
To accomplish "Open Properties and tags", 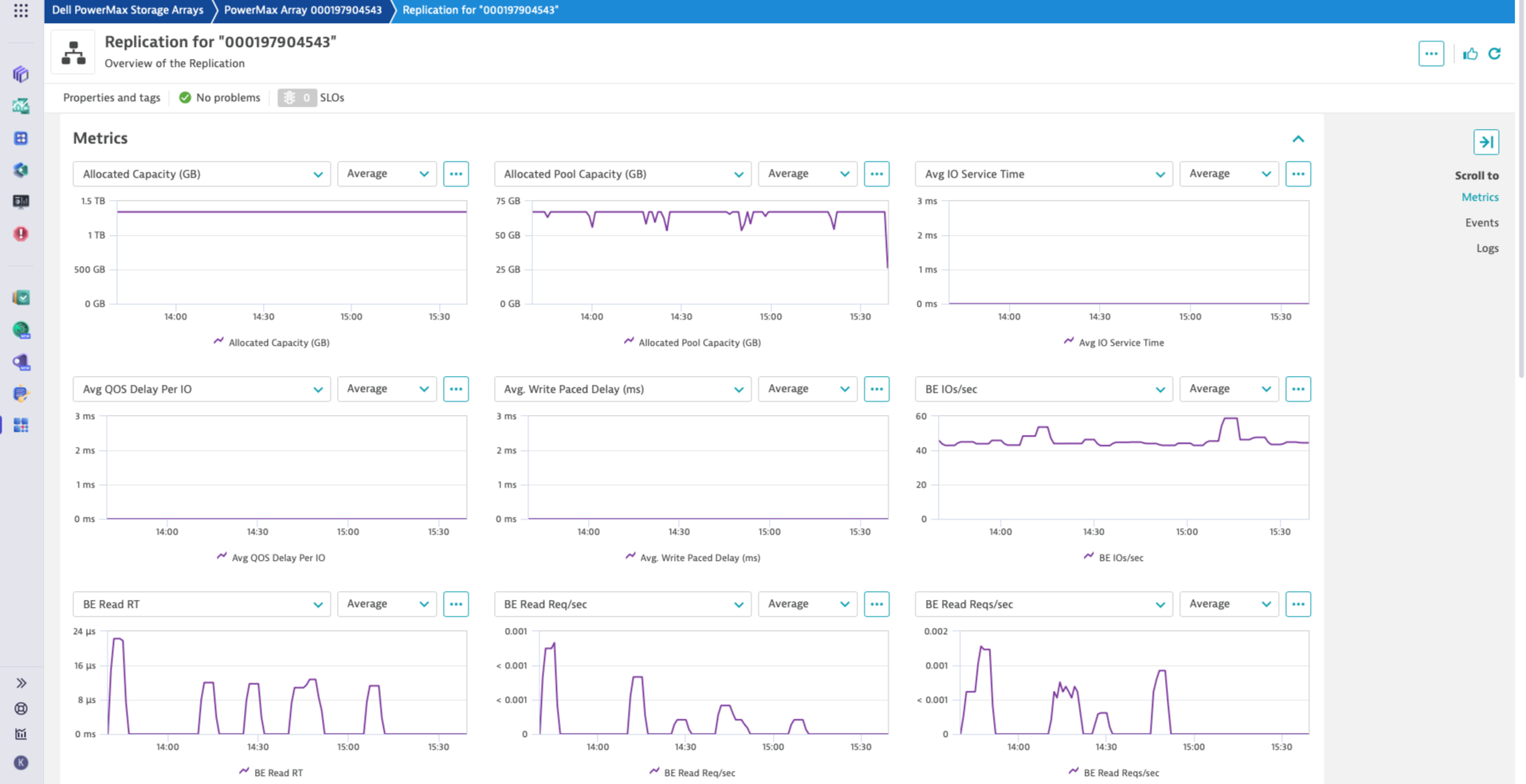I will [x=111, y=97].
